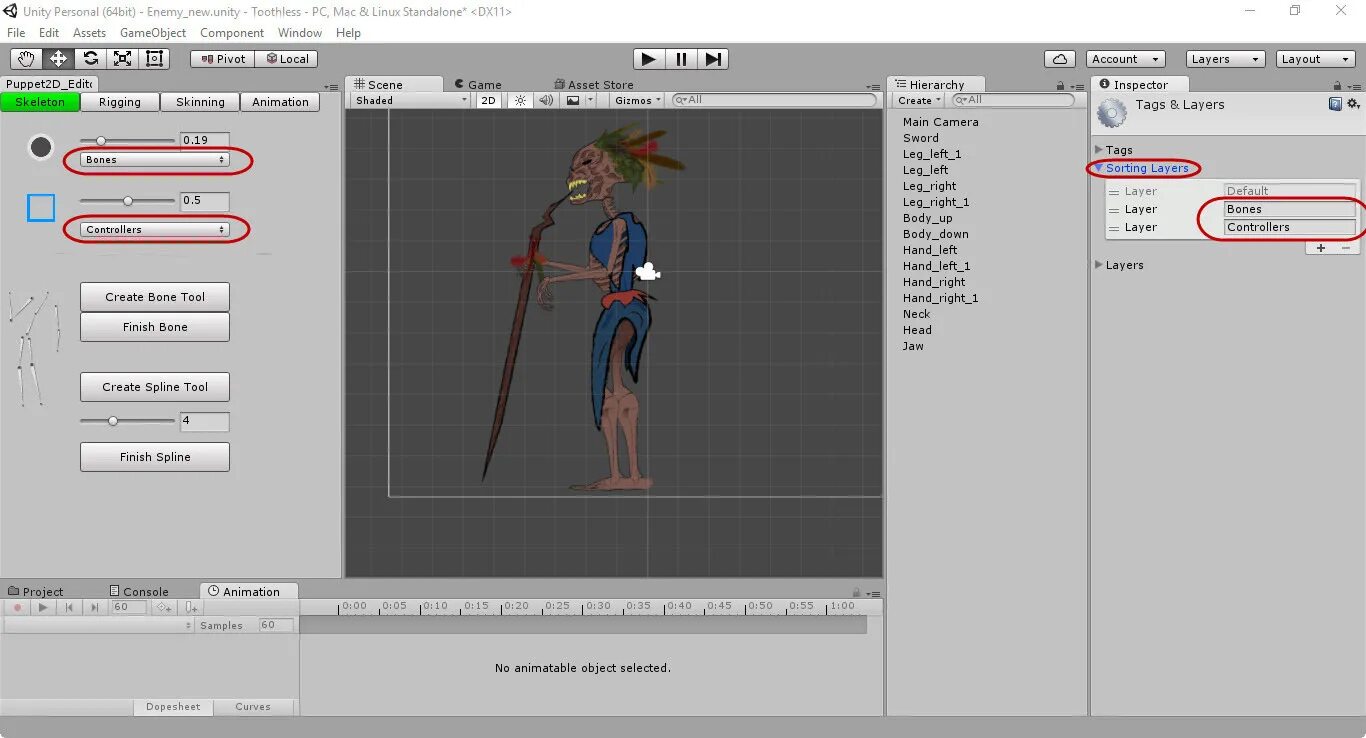Click the Add Keyframe icon
The image size is (1366, 738).
164,607
